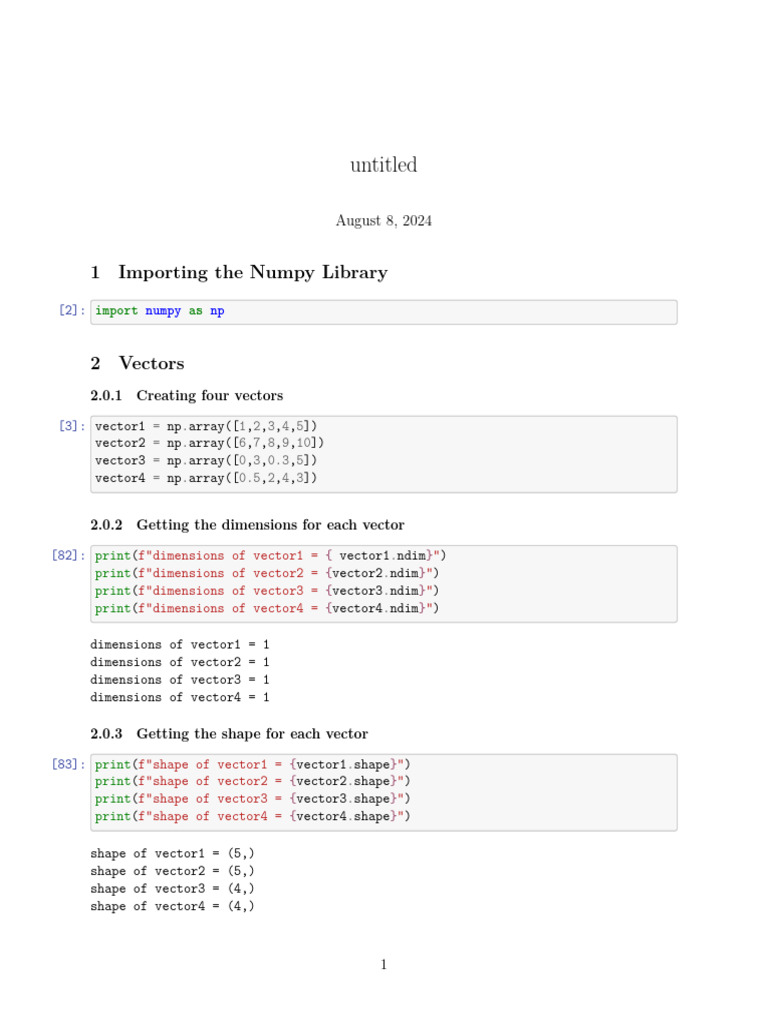This screenshot has width=768, height=1024.
Task: Click print line containing vector2.ndim
Action: coord(267,573)
